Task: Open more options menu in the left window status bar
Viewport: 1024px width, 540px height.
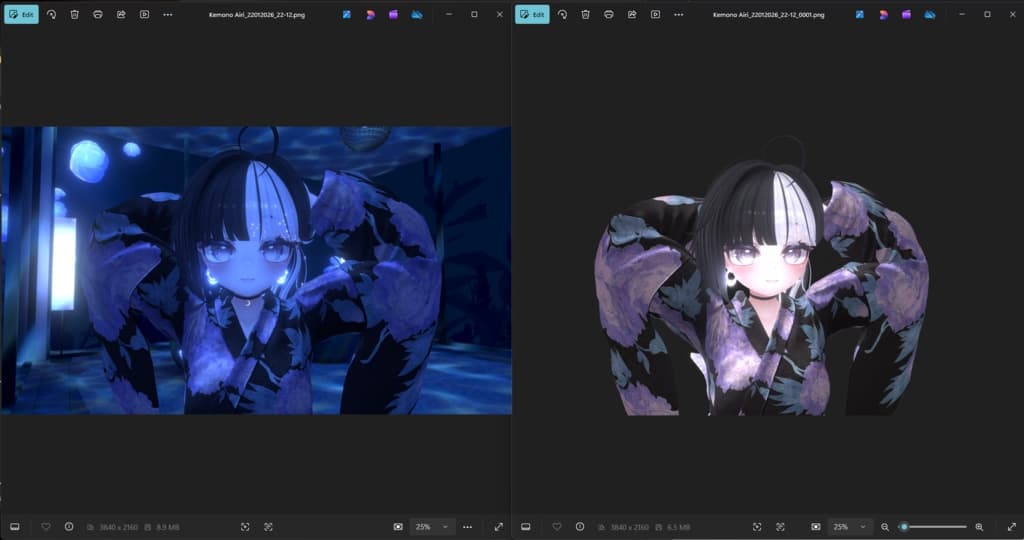Action: (467, 526)
